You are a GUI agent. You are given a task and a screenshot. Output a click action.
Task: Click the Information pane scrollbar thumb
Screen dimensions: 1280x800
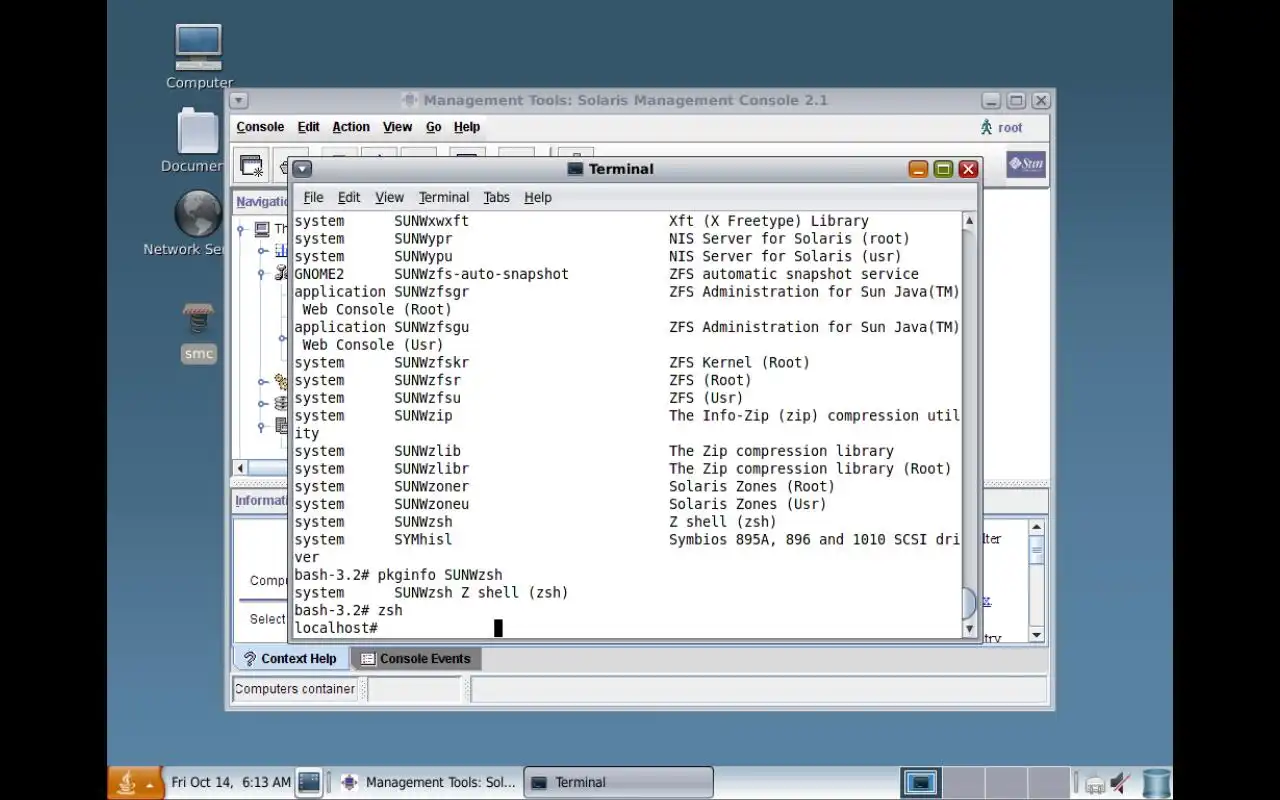(1037, 549)
